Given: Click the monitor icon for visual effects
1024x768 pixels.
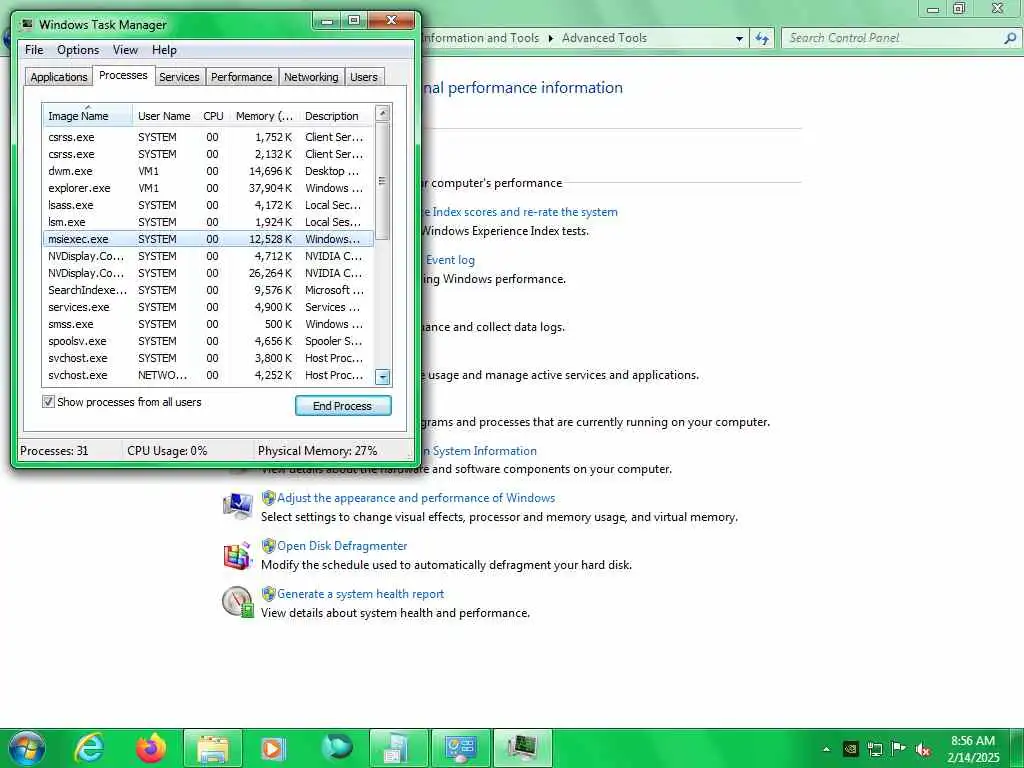Looking at the screenshot, I should [238, 507].
